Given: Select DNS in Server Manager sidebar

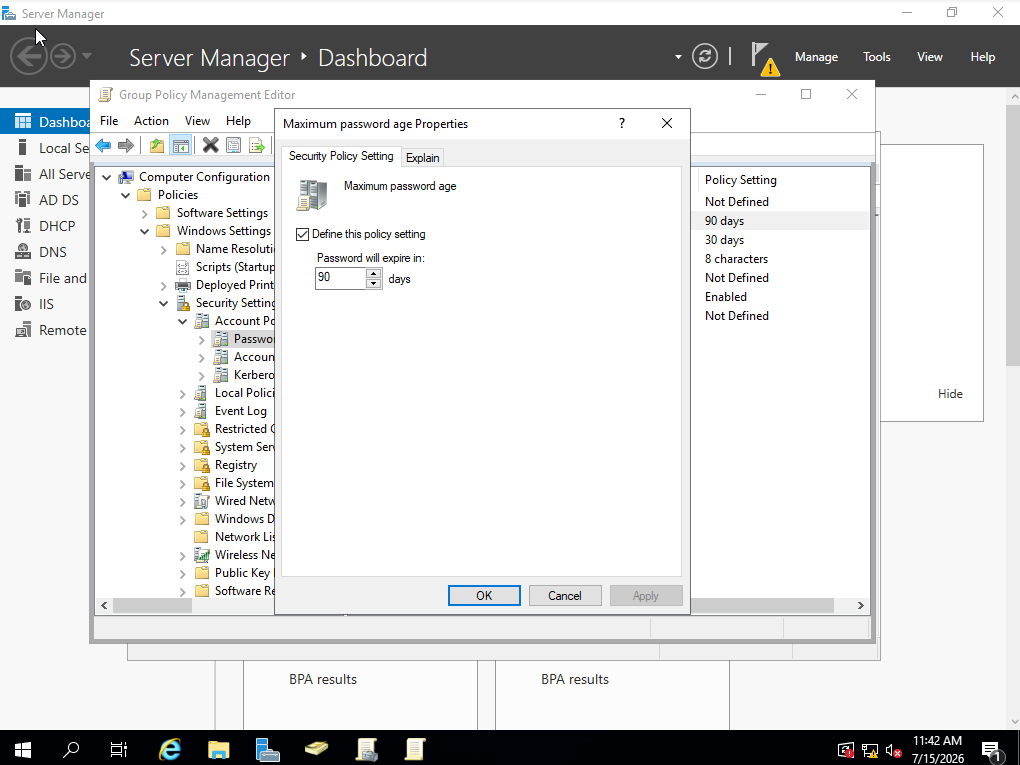Looking at the screenshot, I should click(x=52, y=252).
